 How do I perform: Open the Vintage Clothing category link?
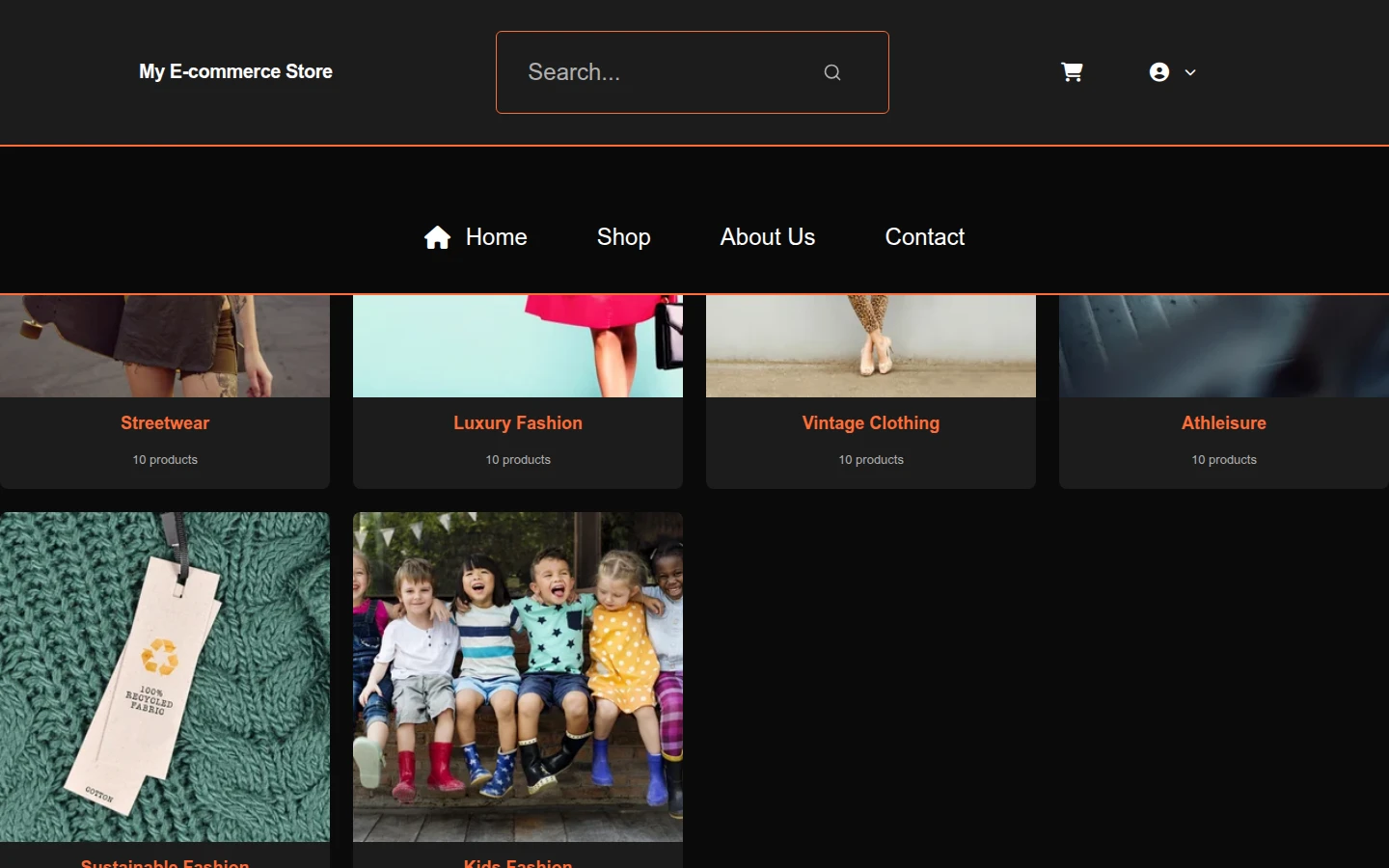pyautogui.click(x=871, y=423)
